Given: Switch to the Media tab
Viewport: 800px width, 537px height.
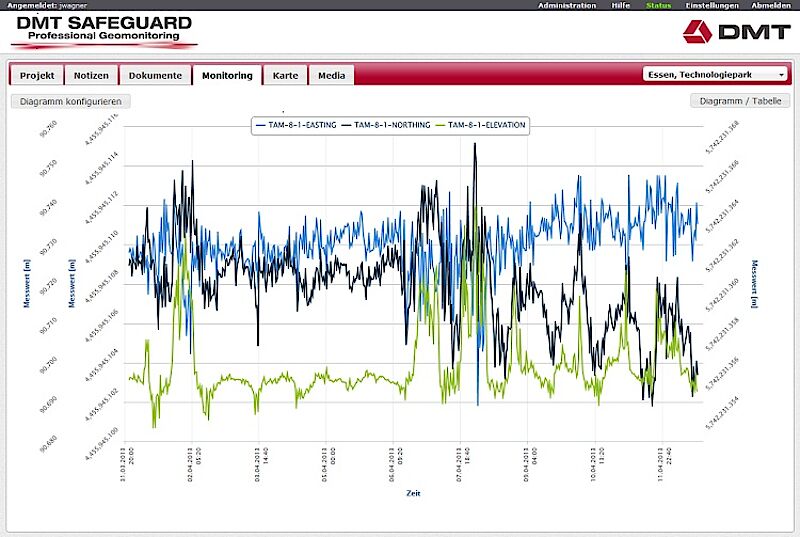Looking at the screenshot, I should point(332,75).
